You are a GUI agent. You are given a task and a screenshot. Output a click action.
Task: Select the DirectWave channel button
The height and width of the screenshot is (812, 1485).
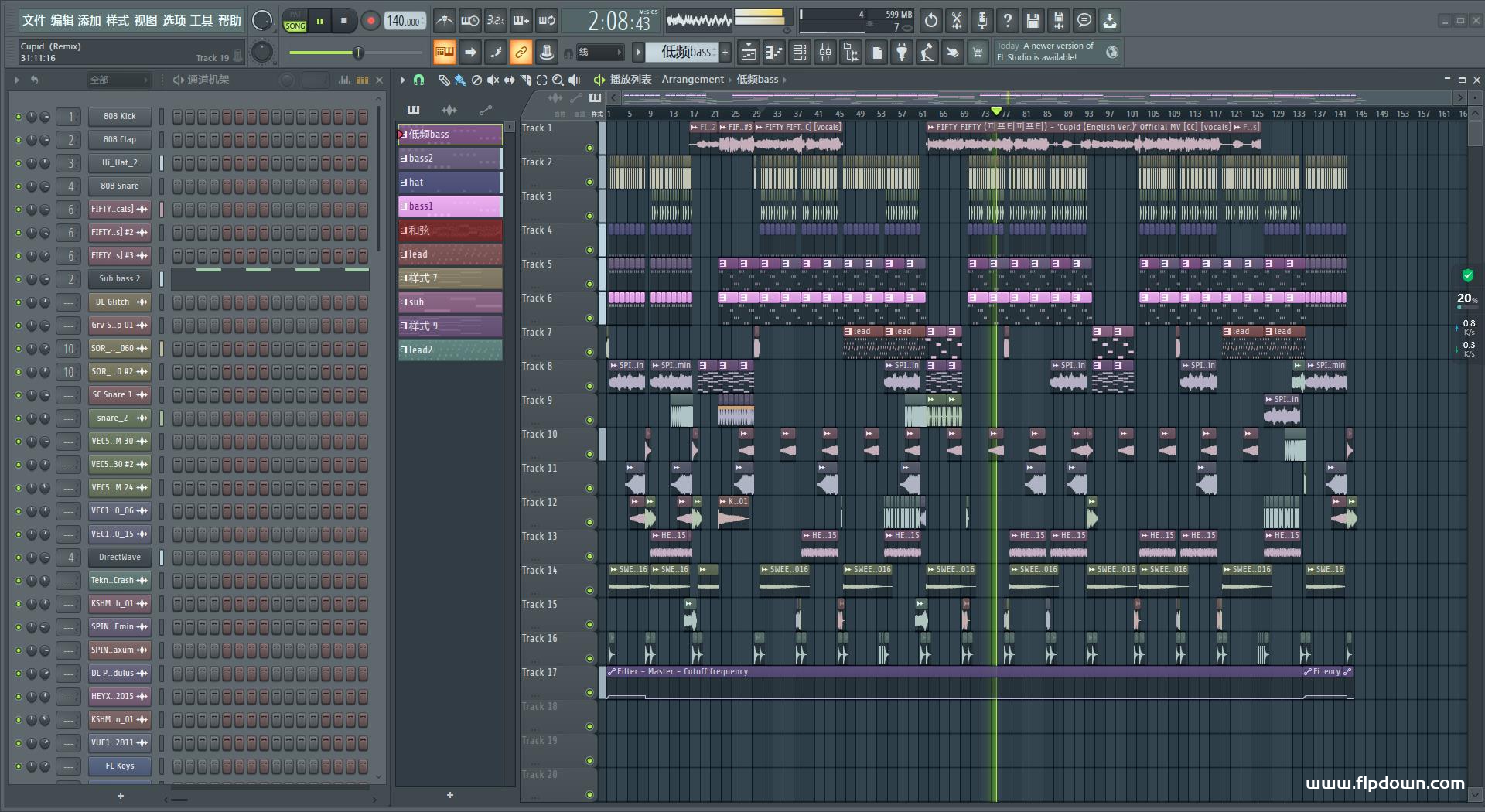[x=120, y=558]
